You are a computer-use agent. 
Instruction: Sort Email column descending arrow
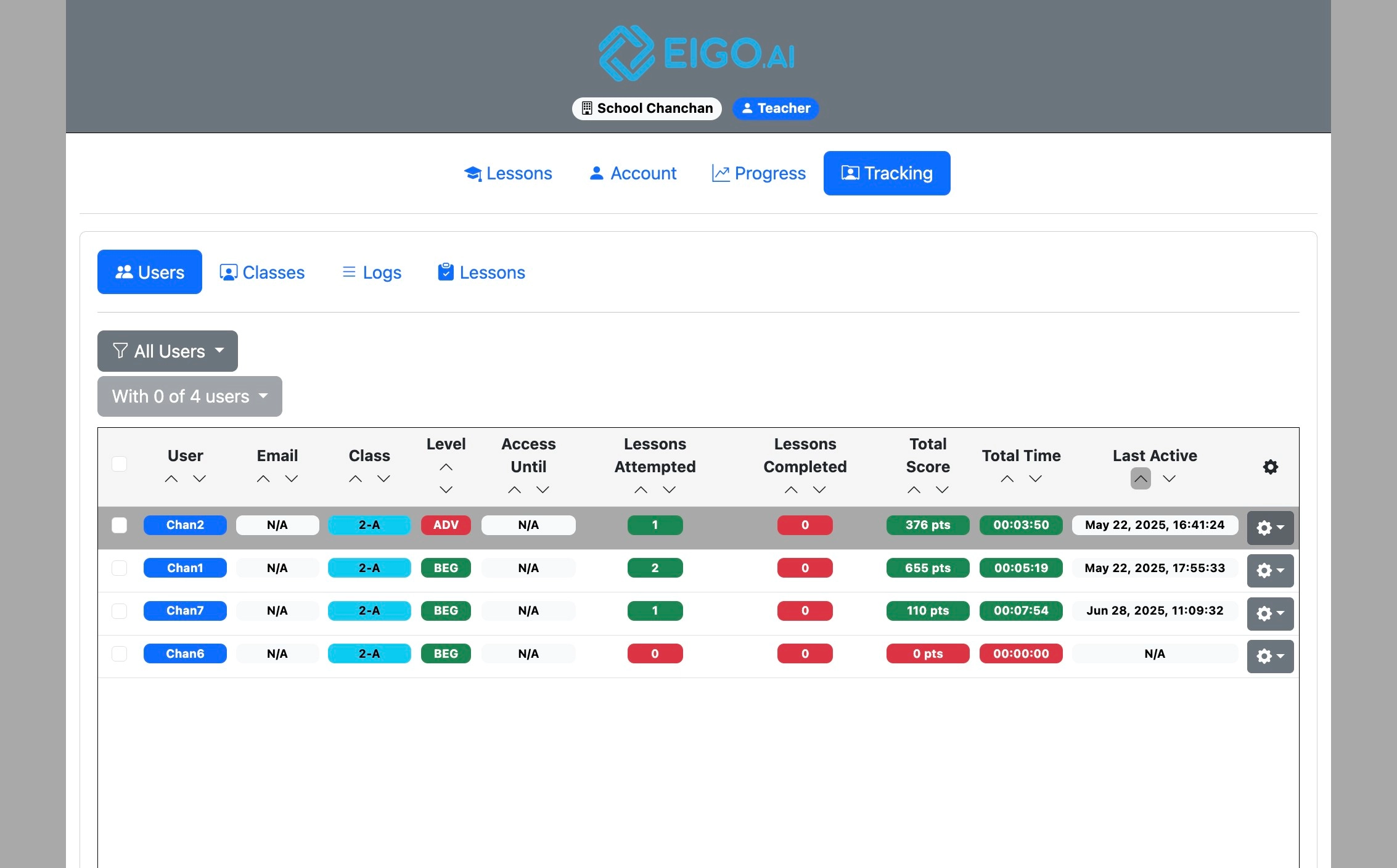click(292, 479)
